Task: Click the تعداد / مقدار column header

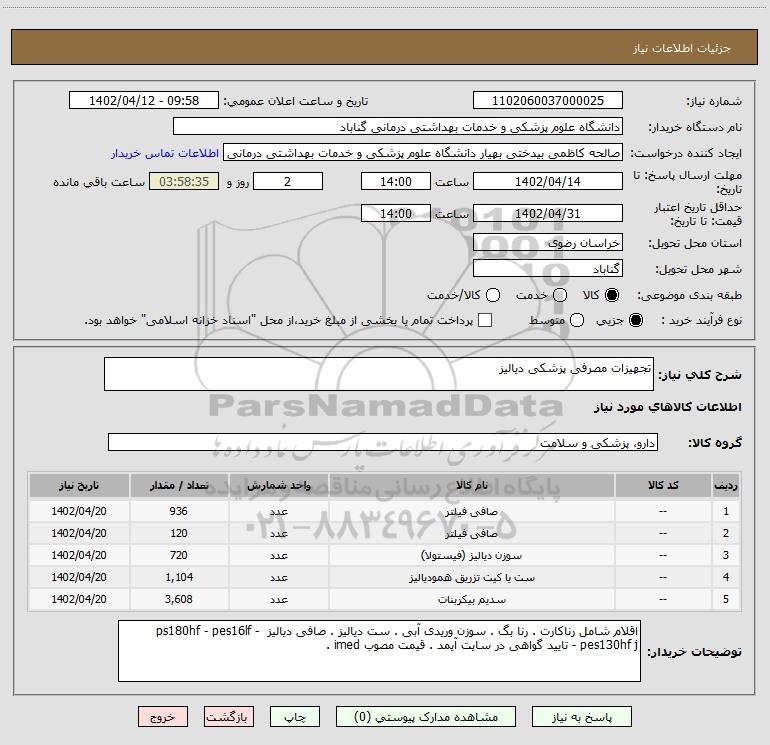Action: 179,486
